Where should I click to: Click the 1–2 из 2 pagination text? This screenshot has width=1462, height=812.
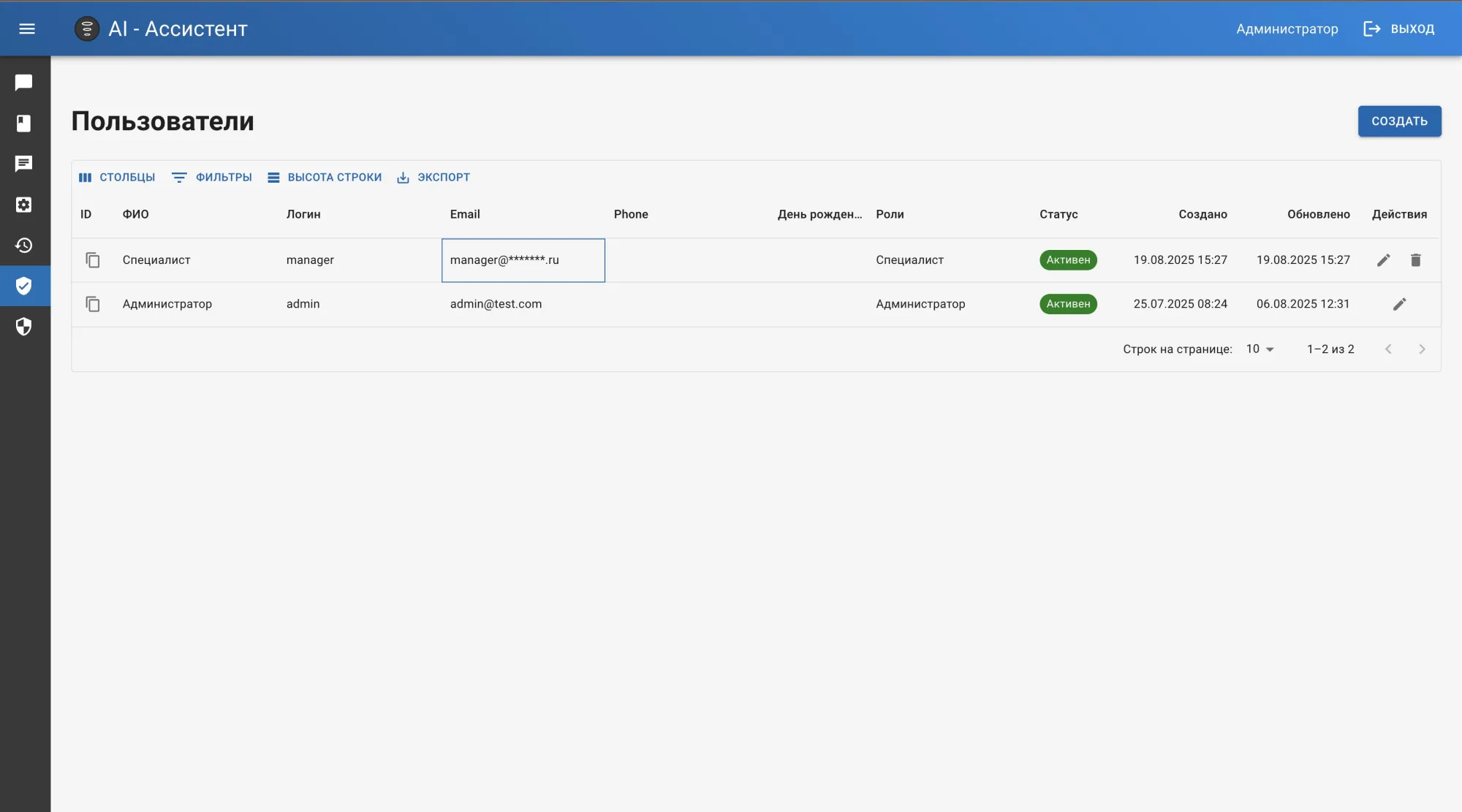pos(1330,349)
